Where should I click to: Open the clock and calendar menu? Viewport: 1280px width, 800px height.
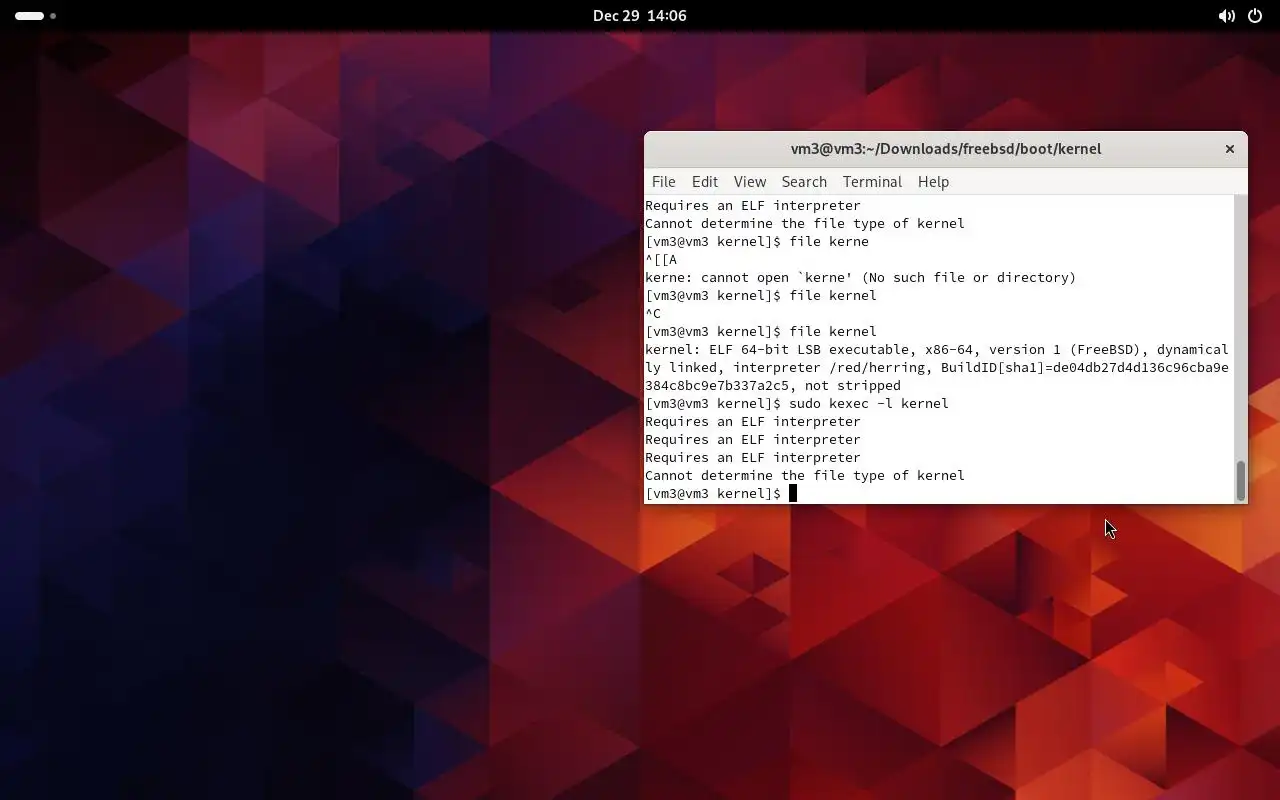click(639, 16)
